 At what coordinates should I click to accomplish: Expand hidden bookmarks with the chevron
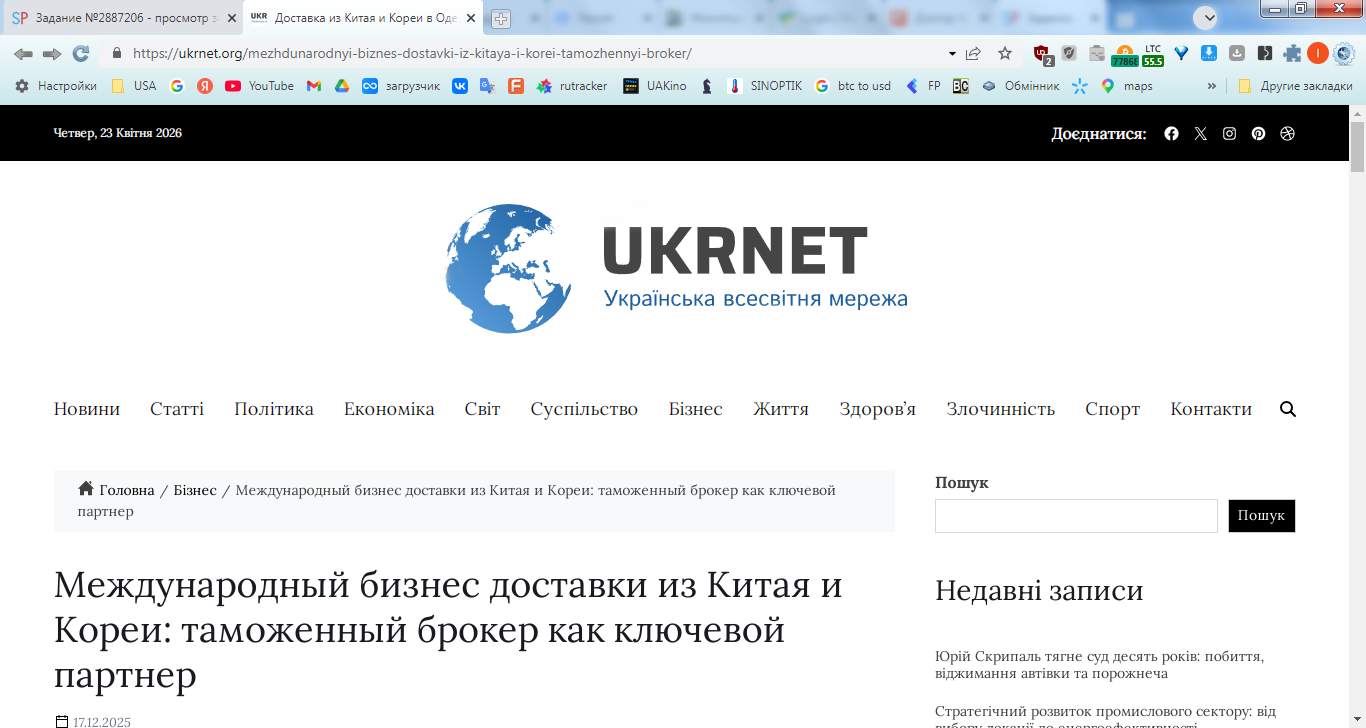coord(1212,86)
